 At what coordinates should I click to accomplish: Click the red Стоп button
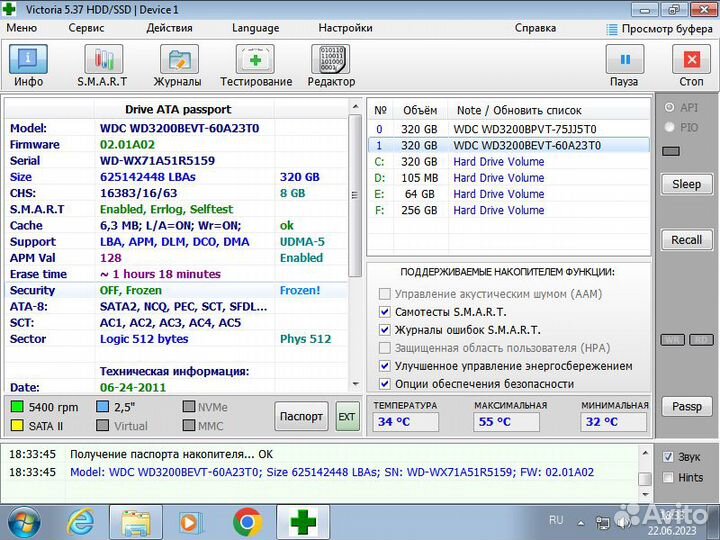pos(691,65)
